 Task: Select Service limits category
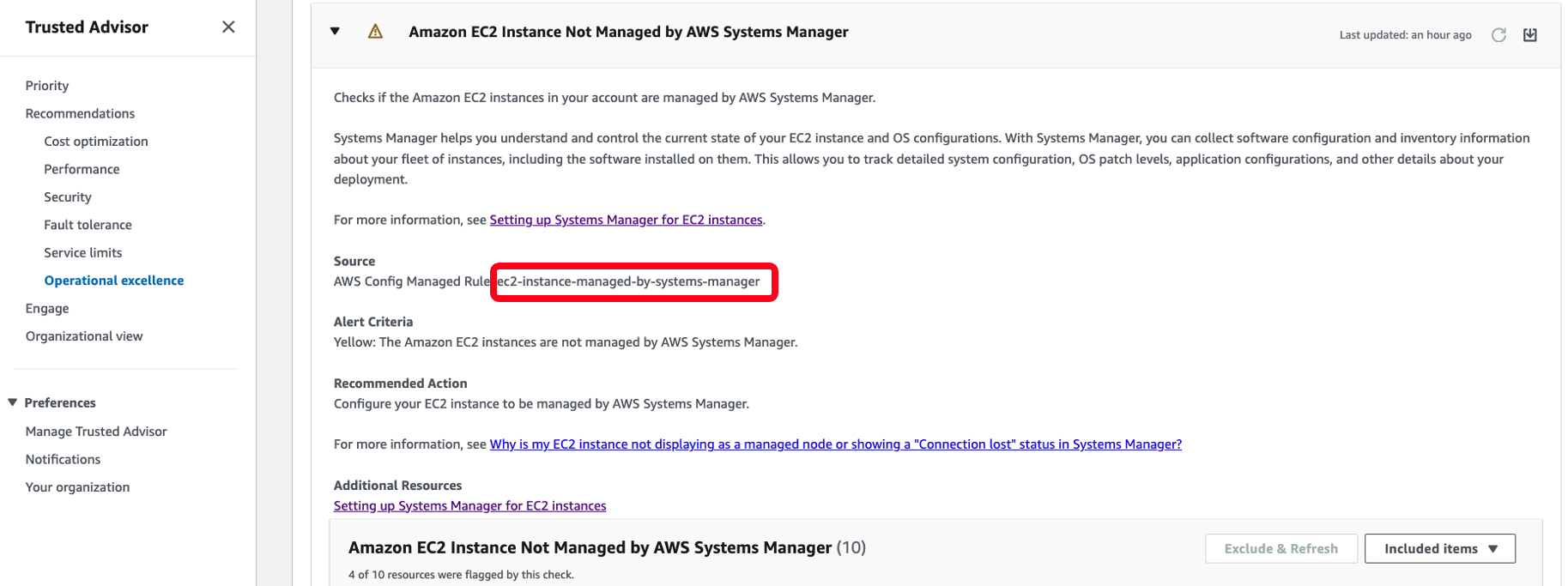[x=83, y=253]
